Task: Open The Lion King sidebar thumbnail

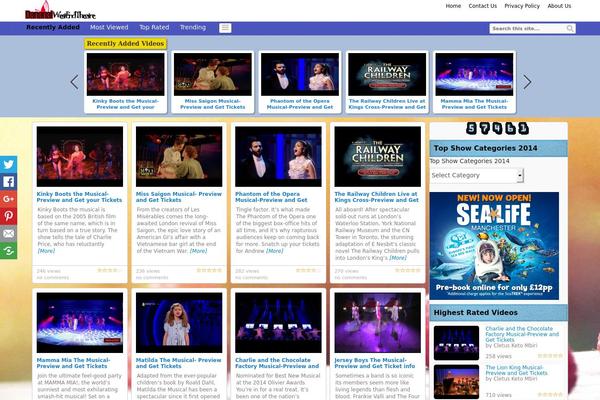Action: (457, 382)
